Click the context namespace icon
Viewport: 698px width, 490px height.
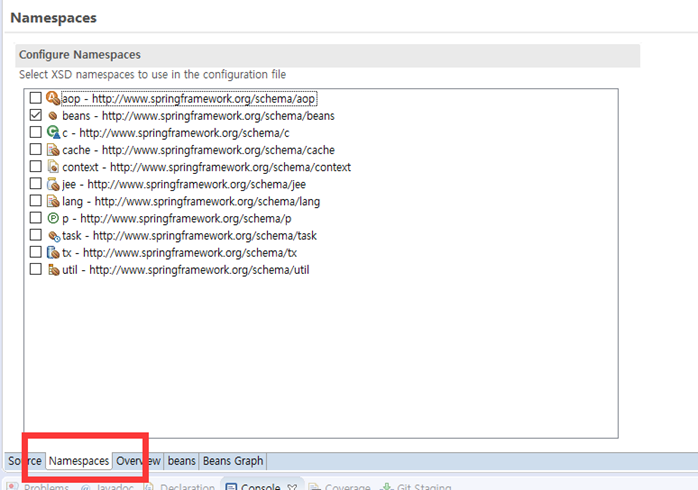53,167
